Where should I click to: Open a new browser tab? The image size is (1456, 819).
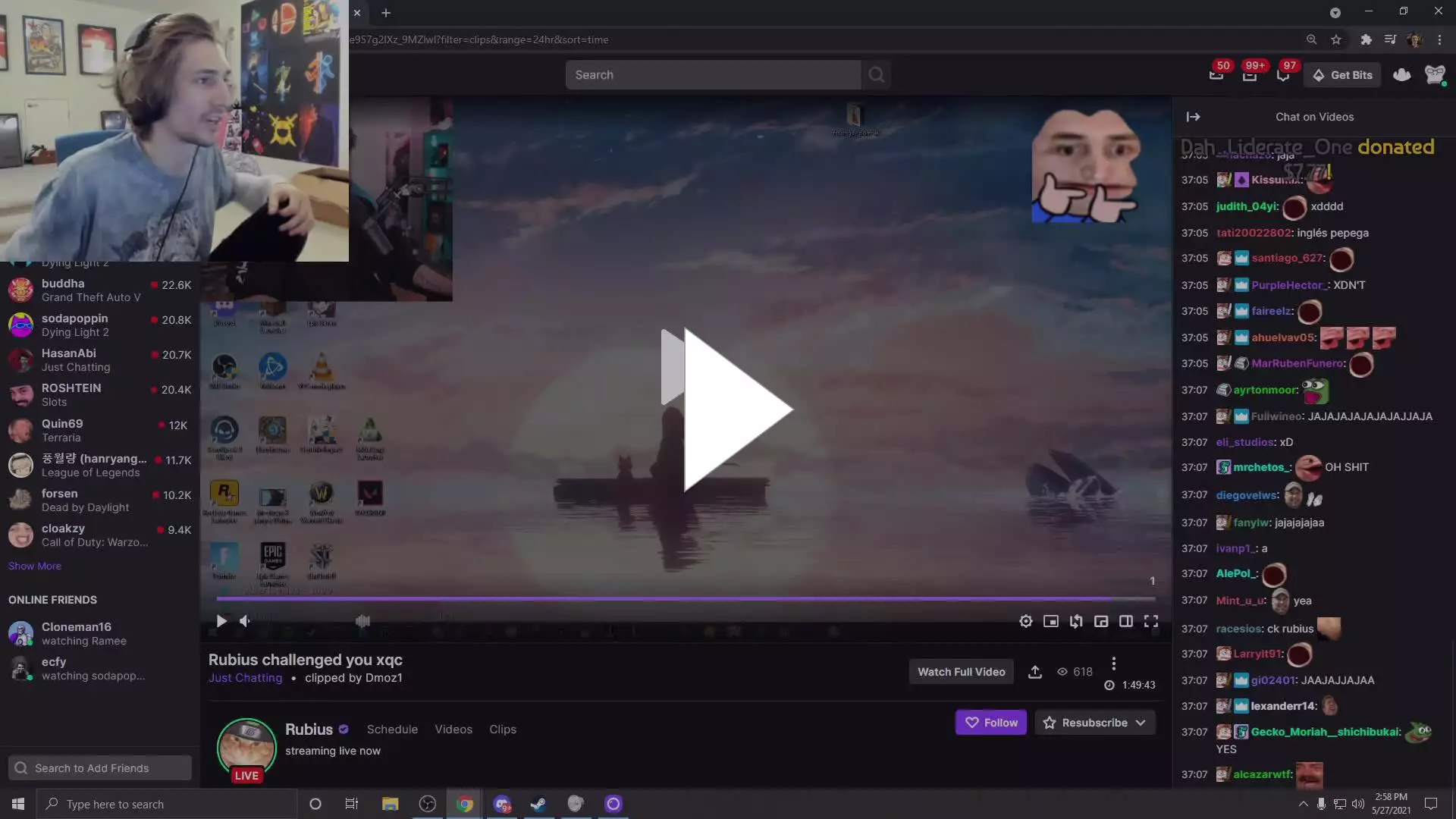(386, 13)
